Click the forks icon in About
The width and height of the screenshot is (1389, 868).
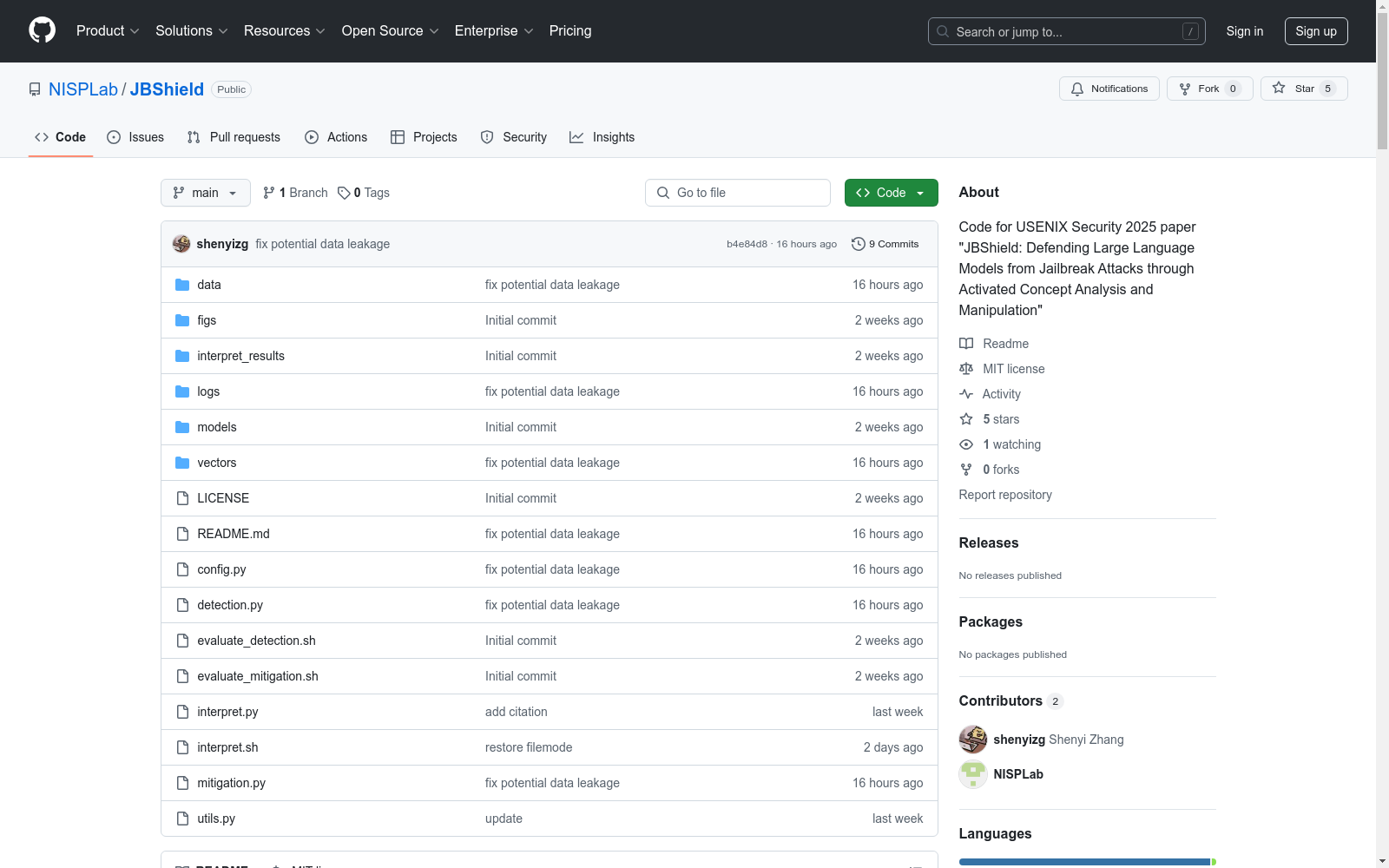point(966,470)
